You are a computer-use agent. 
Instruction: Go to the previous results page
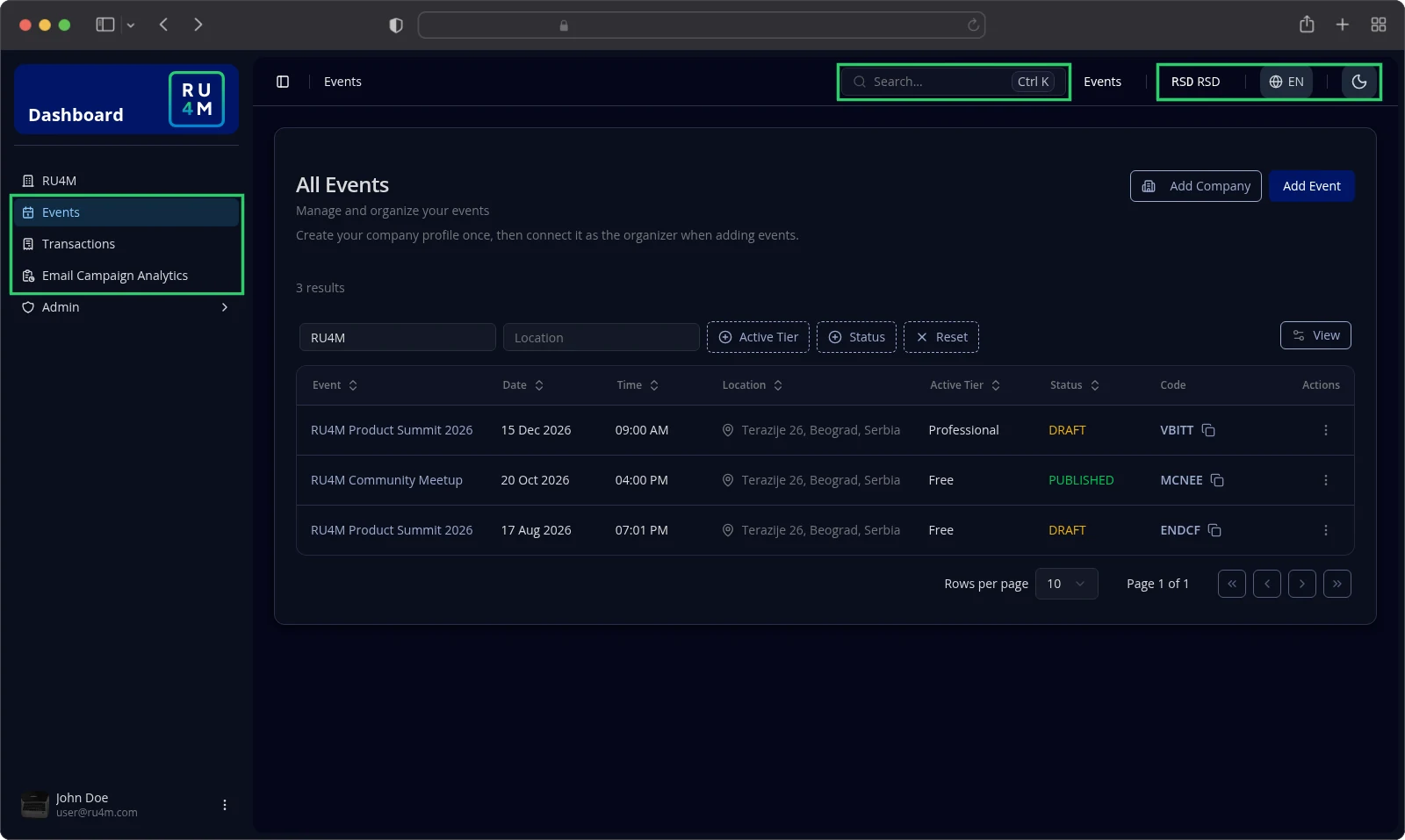pos(1267,584)
